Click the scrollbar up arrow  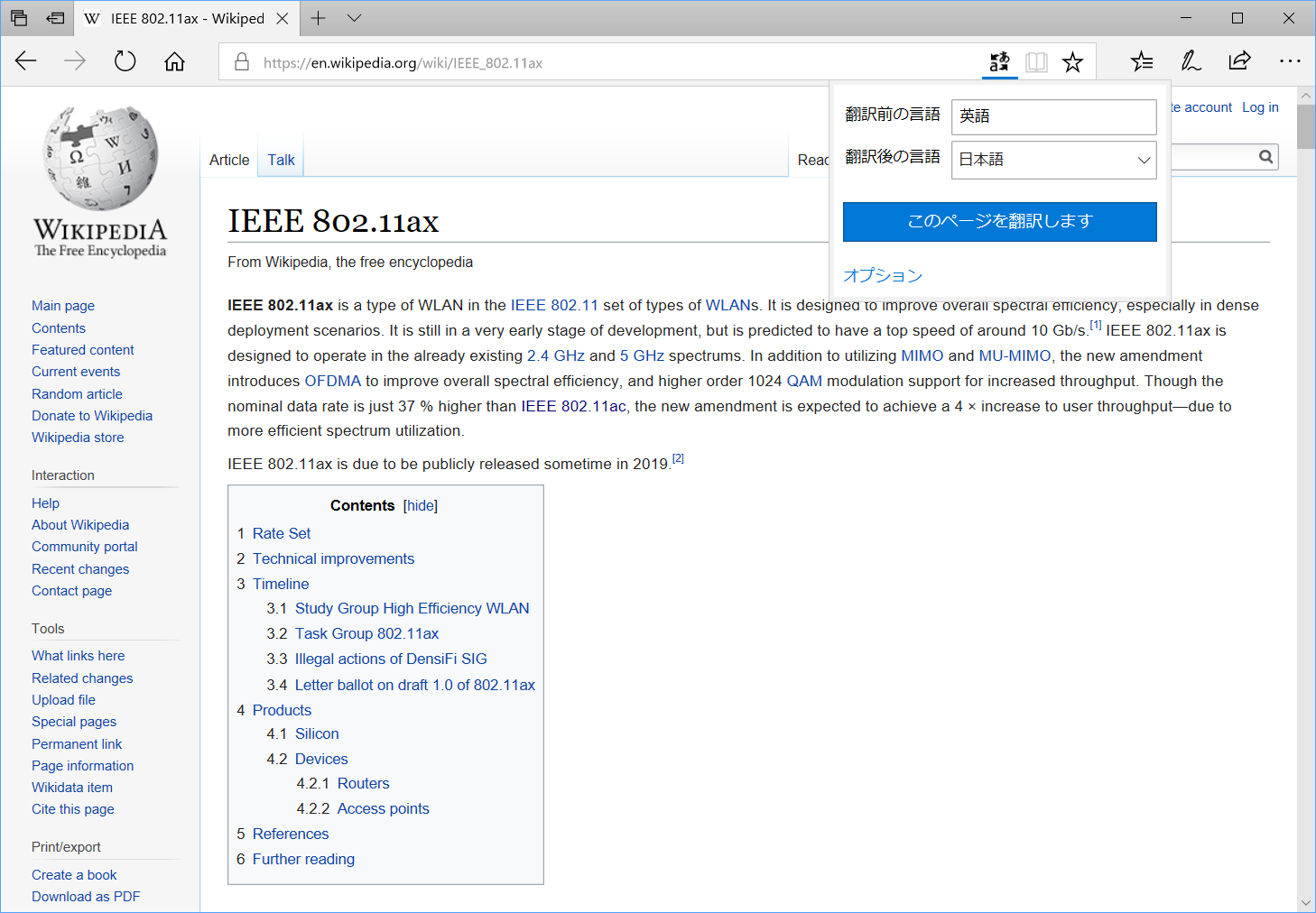tap(1306, 95)
